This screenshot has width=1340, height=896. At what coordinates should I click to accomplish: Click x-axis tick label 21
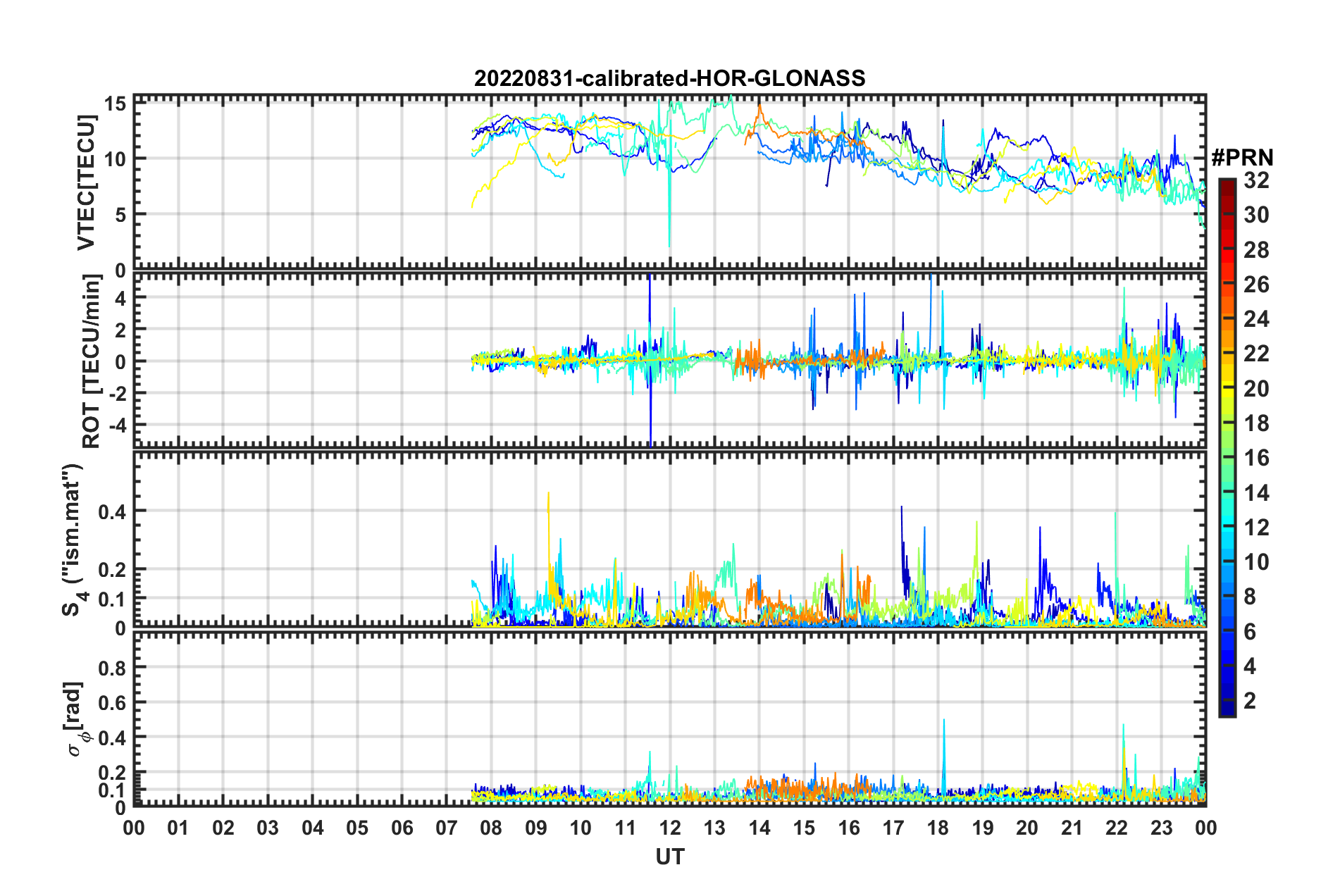1072,828
